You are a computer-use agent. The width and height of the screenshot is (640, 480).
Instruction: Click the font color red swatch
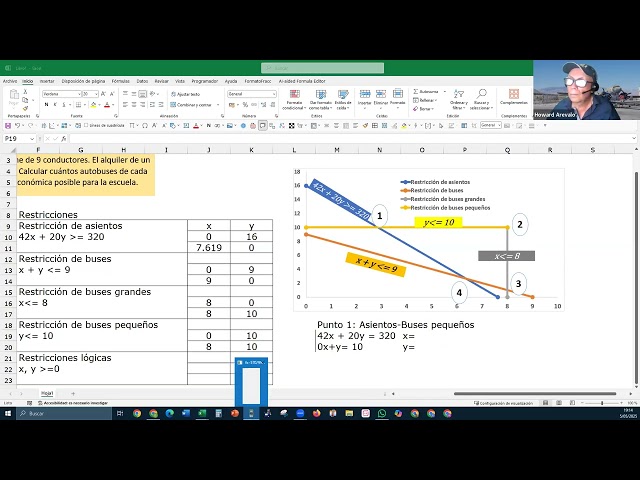107,105
